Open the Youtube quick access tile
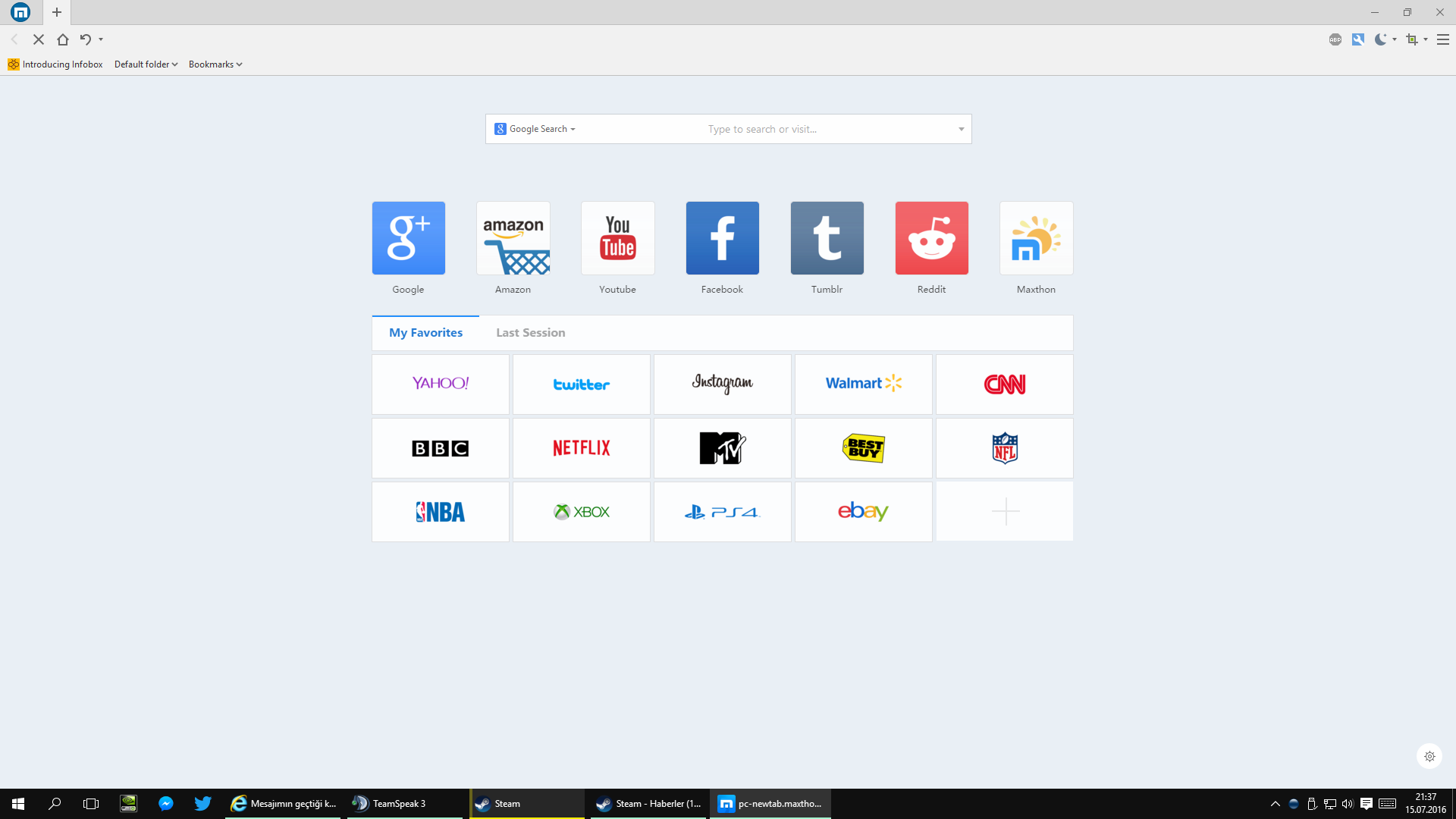The width and height of the screenshot is (1456, 819). point(617,238)
